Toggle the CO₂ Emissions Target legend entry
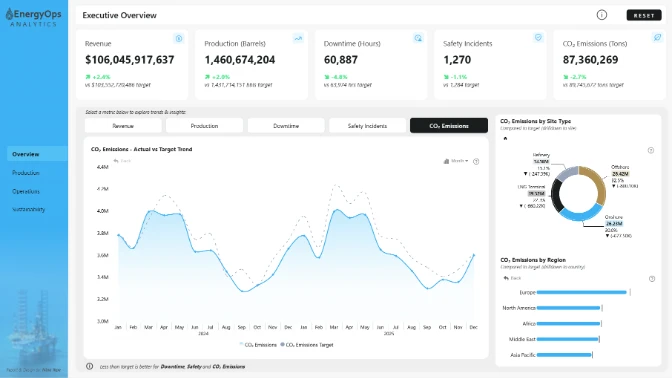Viewport: 672px width, 378px height. pos(307,345)
